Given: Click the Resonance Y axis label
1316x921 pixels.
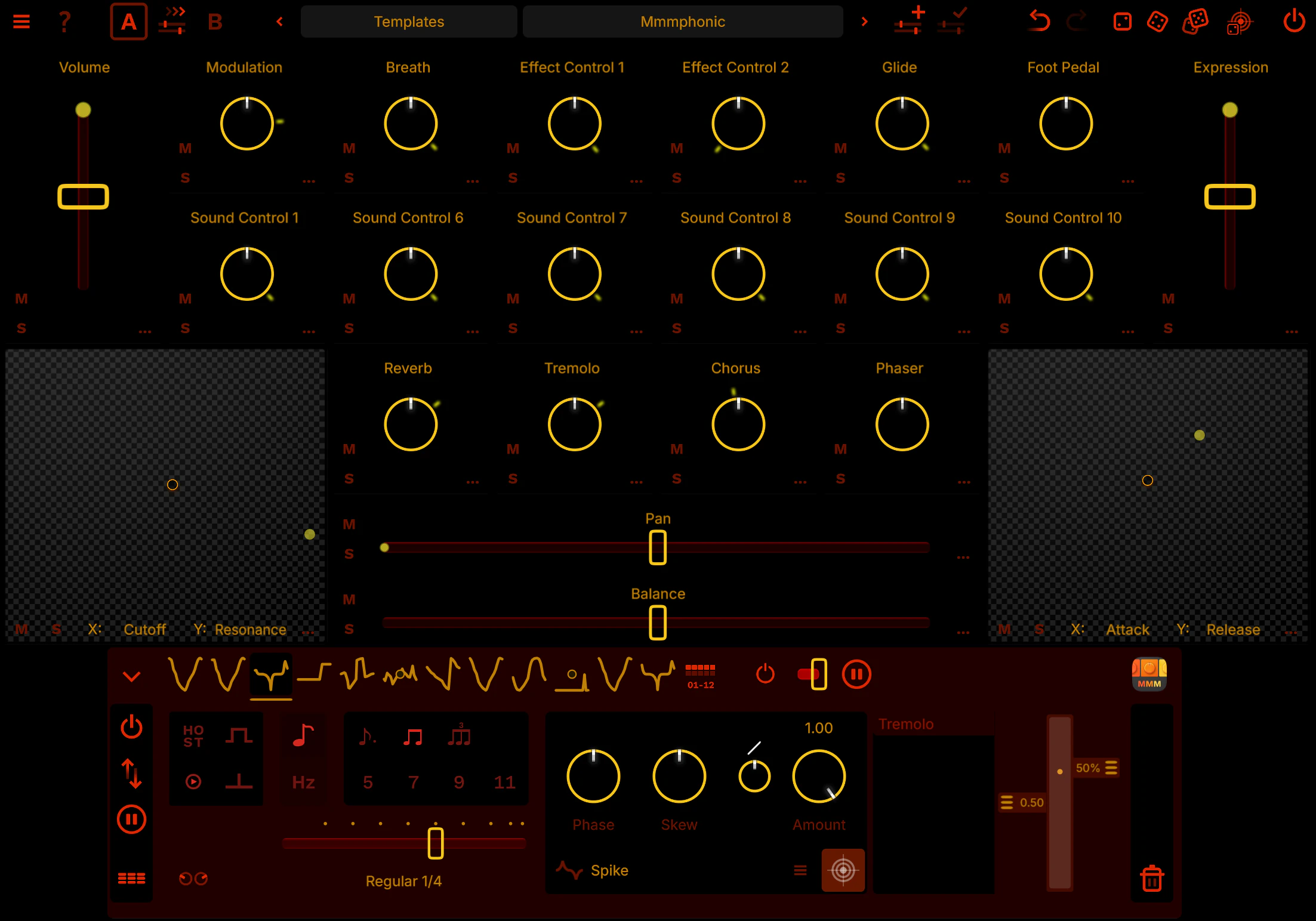Looking at the screenshot, I should (251, 630).
